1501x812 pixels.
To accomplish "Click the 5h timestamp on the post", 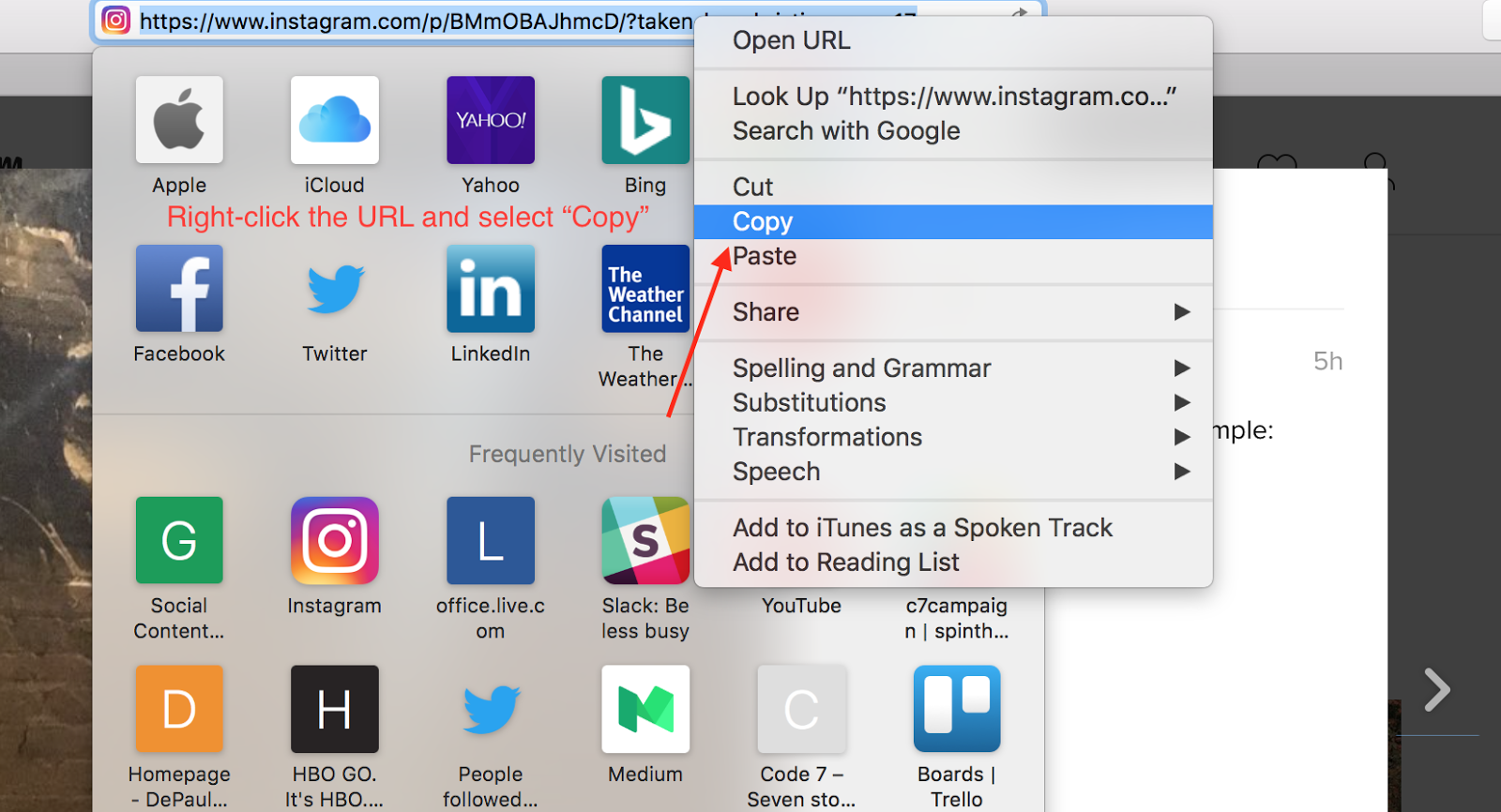I will tap(1327, 361).
